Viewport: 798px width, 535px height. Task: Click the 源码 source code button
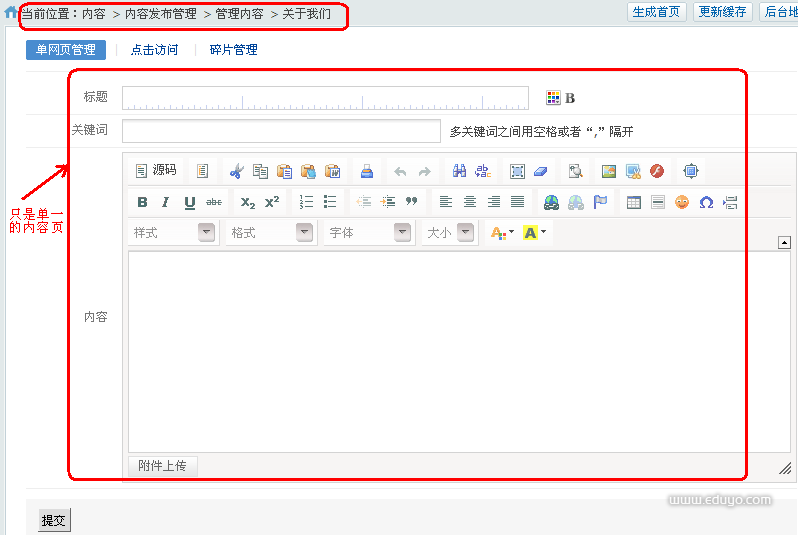coord(156,171)
